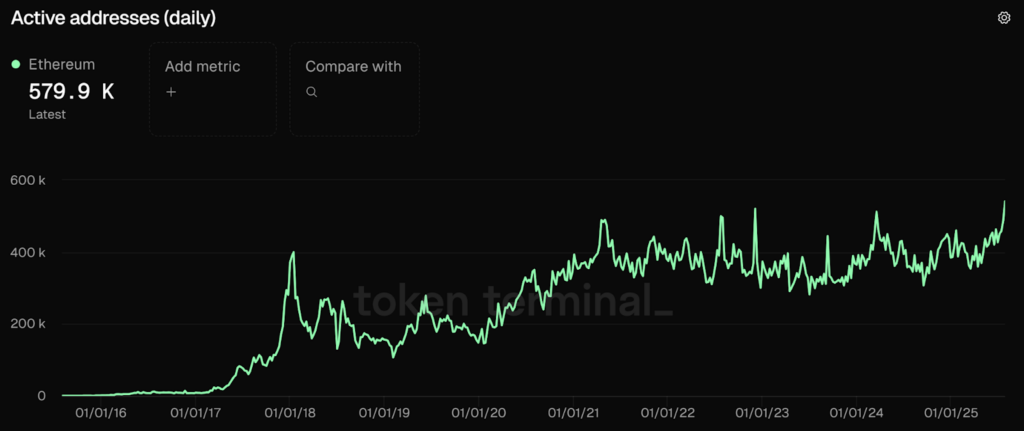Click the Latest label under Ethereum value
This screenshot has height=431, width=1024.
47,115
